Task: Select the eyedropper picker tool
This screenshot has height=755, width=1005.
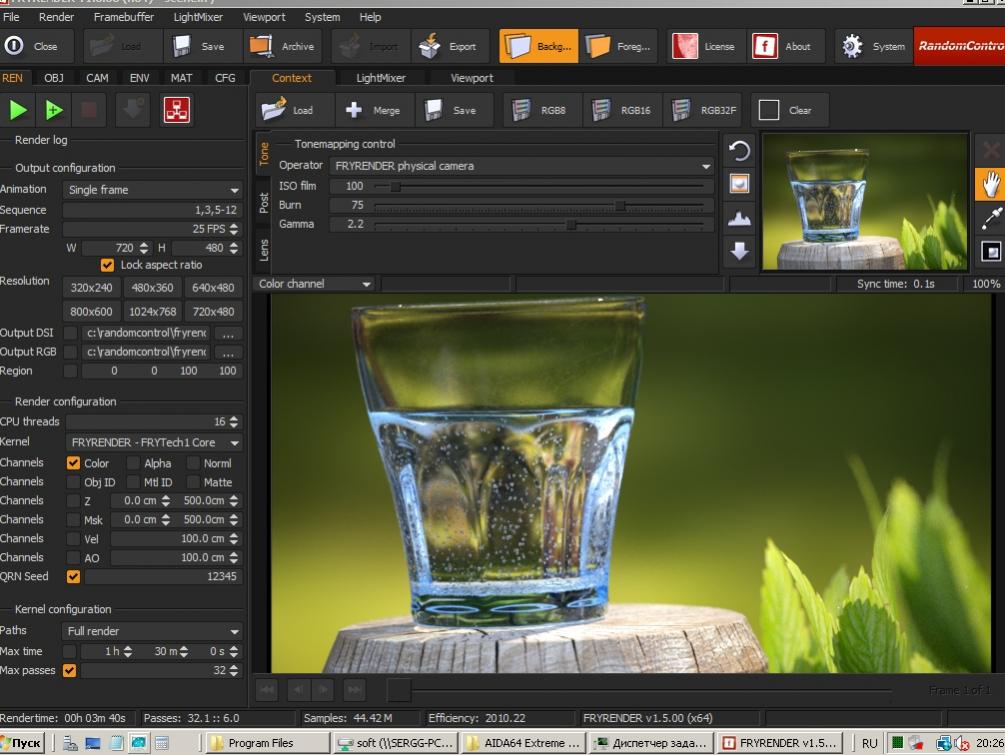Action: coord(990,219)
